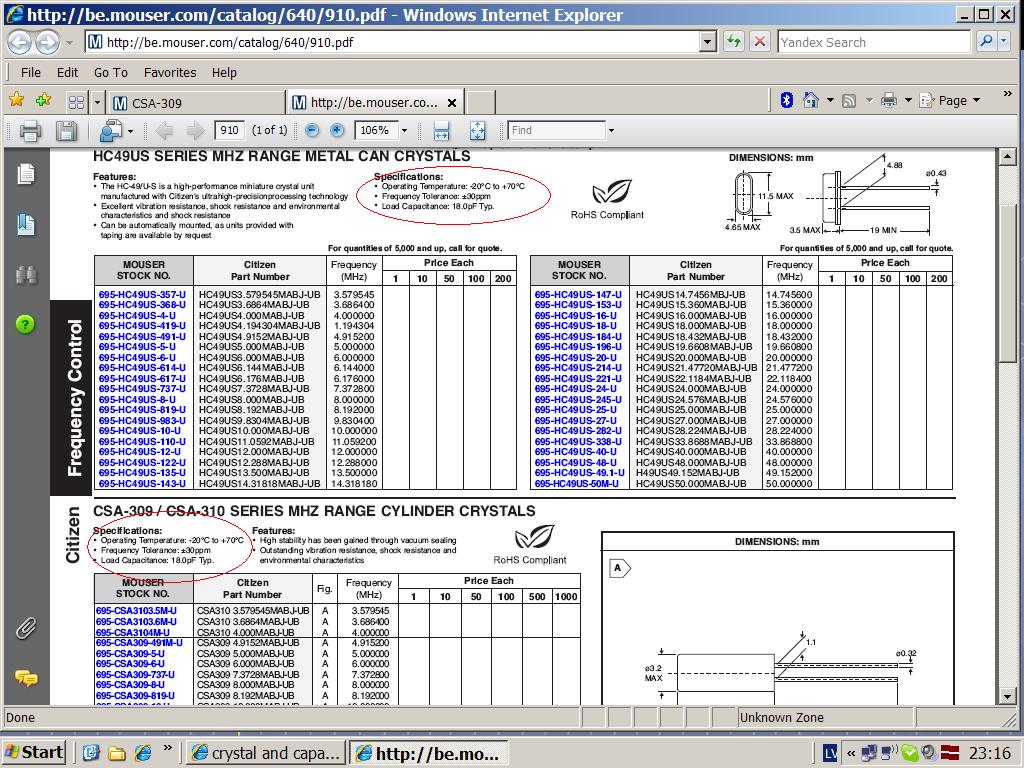Click the Stop loading red X icon
This screenshot has width=1024, height=768.
pos(760,42)
